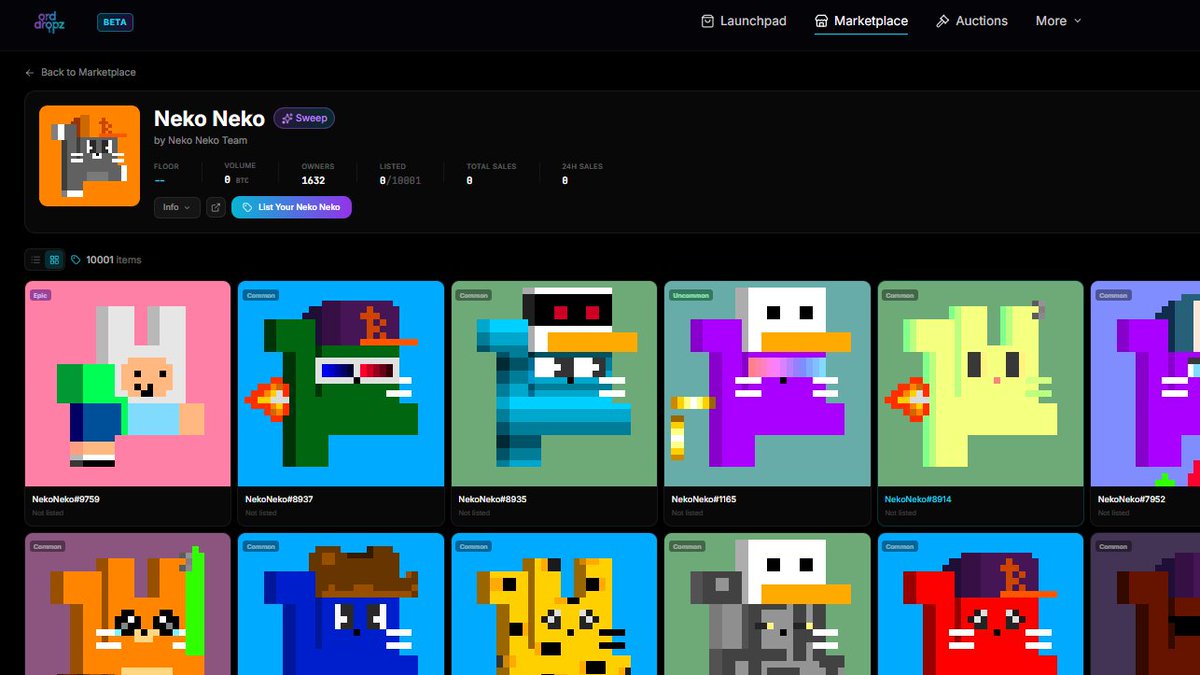Expand the More menu
1200x675 pixels.
coord(1059,21)
